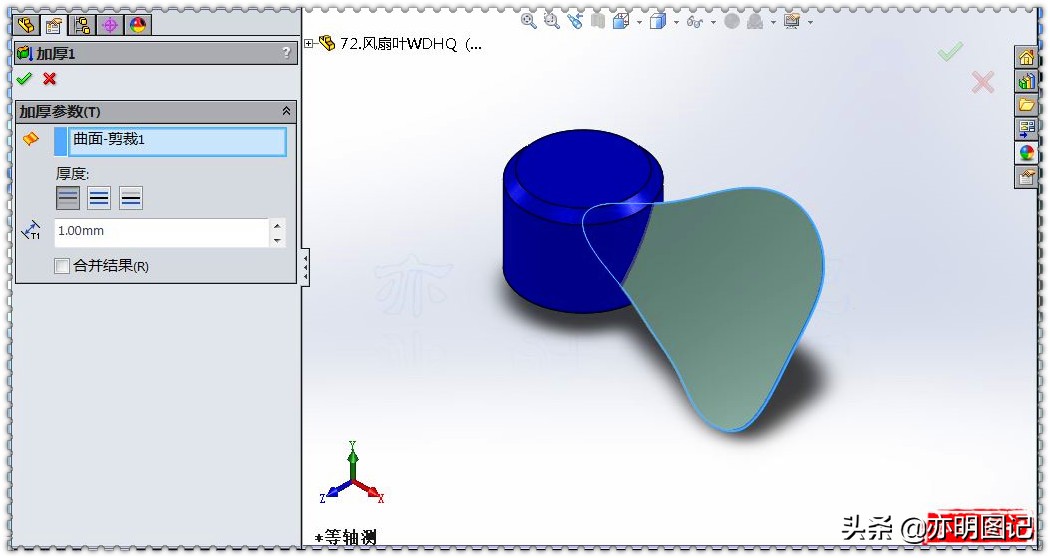This screenshot has height=558, width=1050.
Task: Open the Display Style dropdown arrow
Action: point(676,22)
